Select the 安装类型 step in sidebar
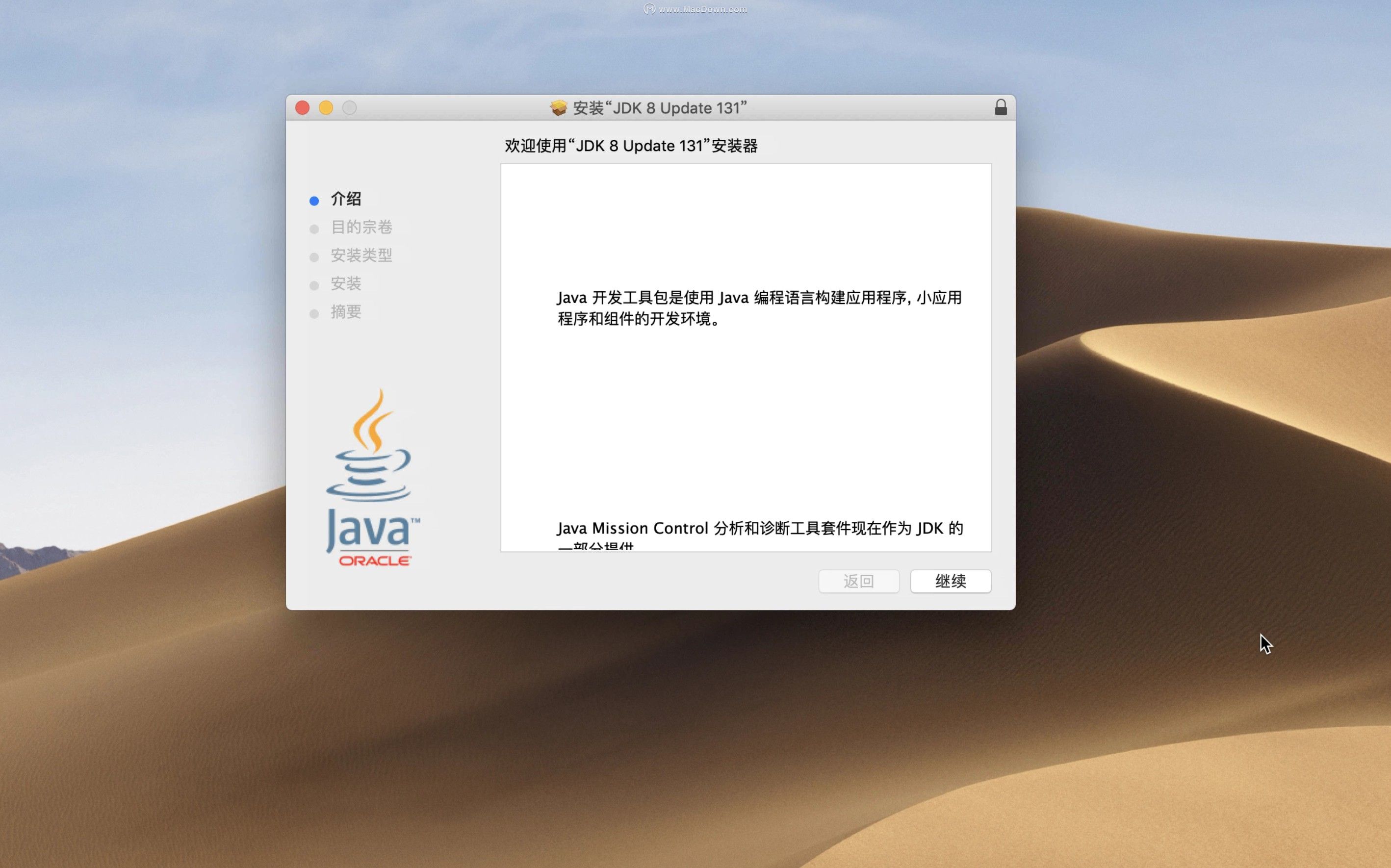The height and width of the screenshot is (868, 1391). coord(361,255)
